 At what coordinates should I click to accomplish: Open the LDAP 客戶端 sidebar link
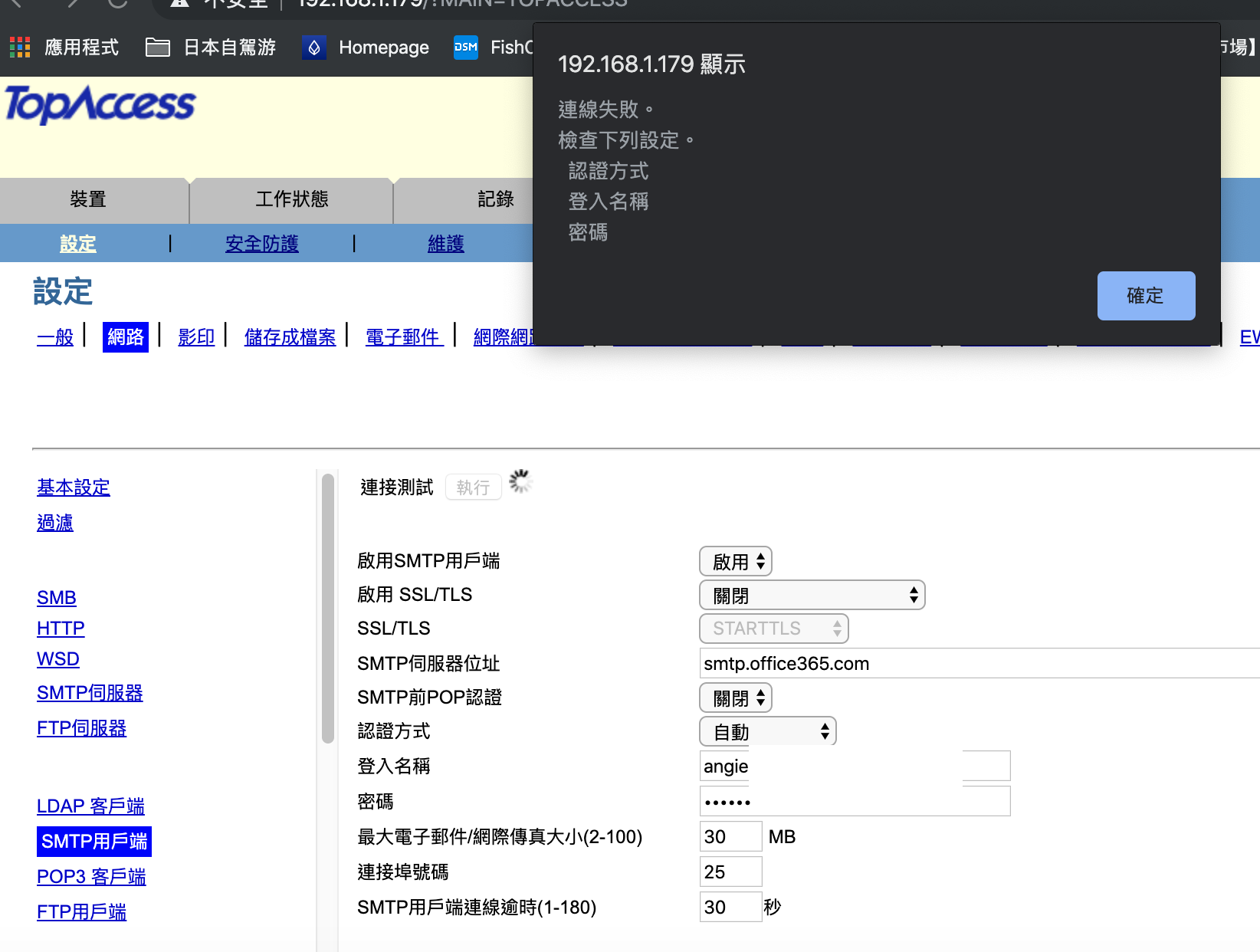90,806
